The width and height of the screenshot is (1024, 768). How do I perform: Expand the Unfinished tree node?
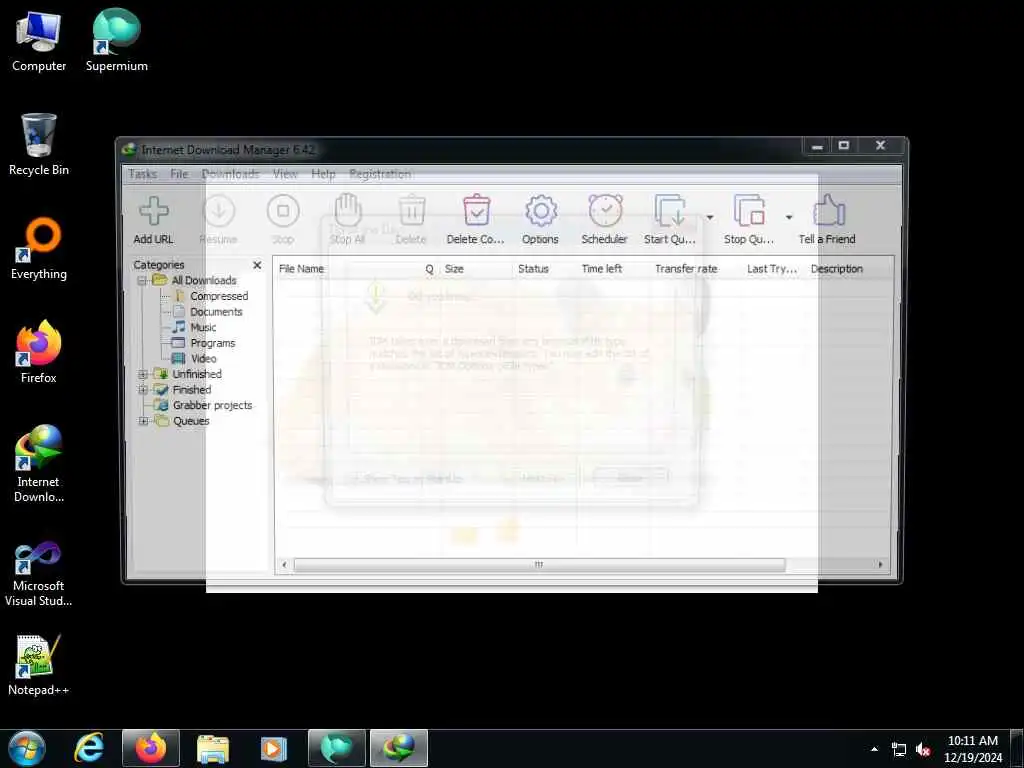pos(142,374)
